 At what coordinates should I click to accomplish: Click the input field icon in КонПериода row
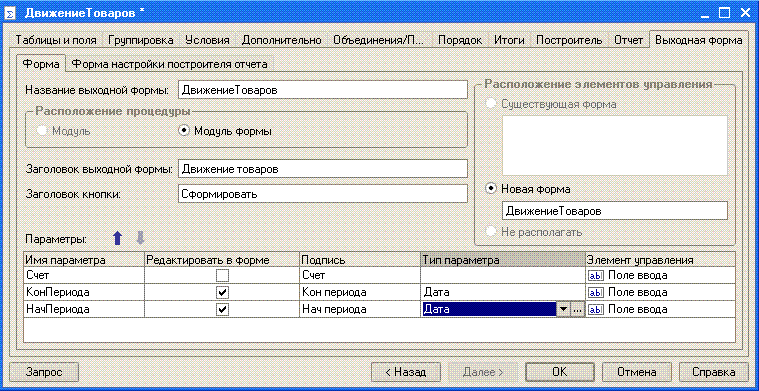click(595, 293)
